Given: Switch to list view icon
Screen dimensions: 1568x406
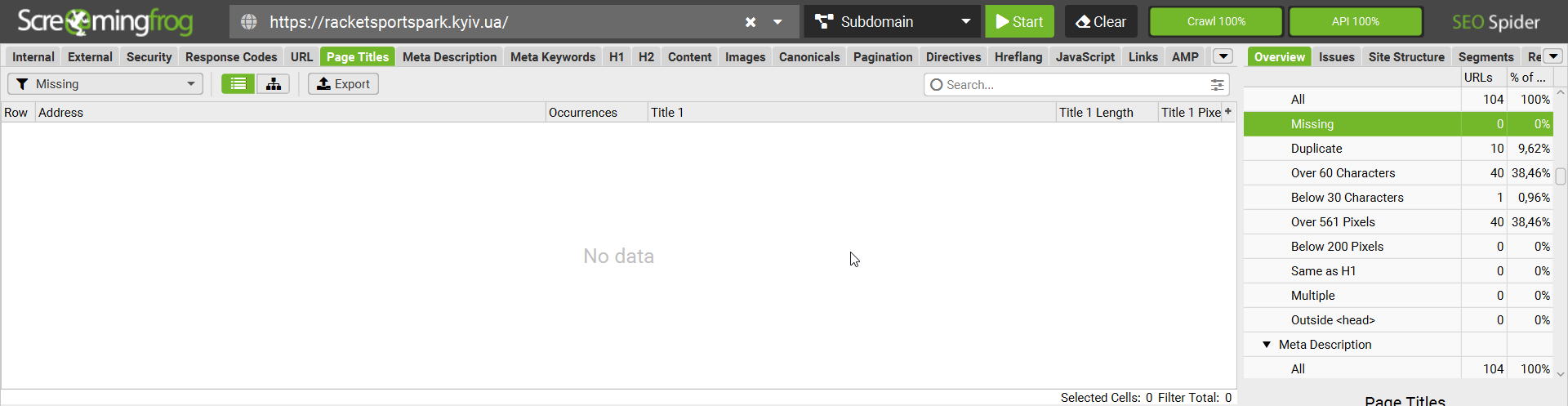Looking at the screenshot, I should [238, 84].
